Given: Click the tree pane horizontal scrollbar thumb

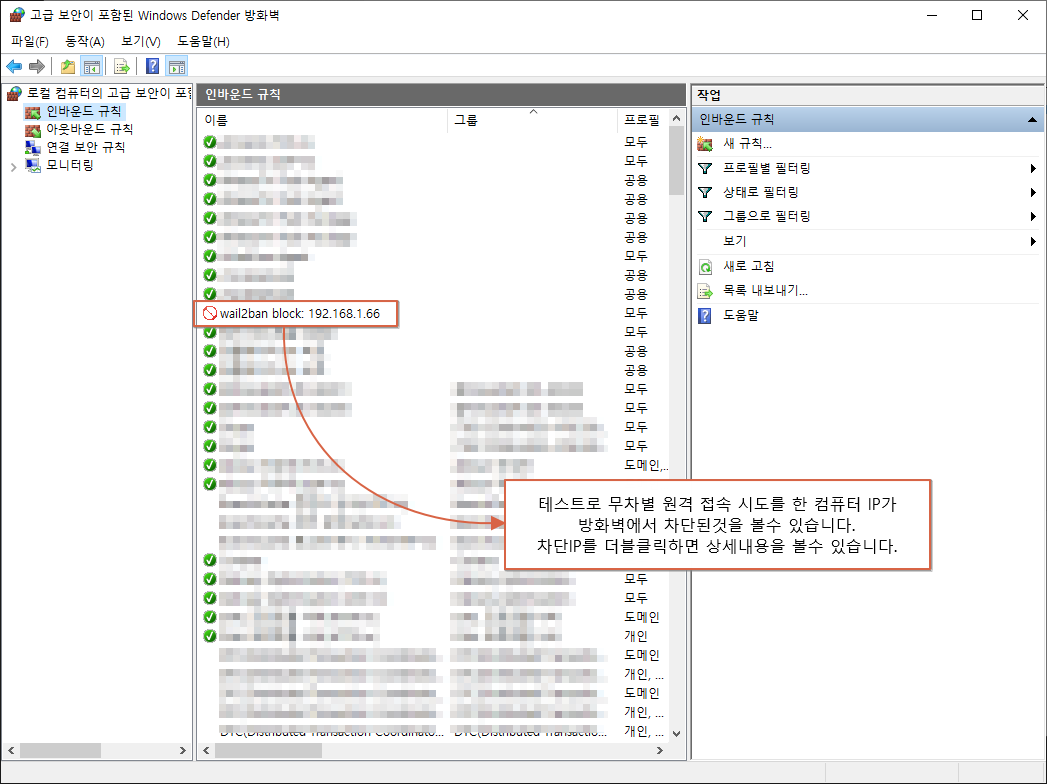Looking at the screenshot, I should pyautogui.click(x=60, y=751).
